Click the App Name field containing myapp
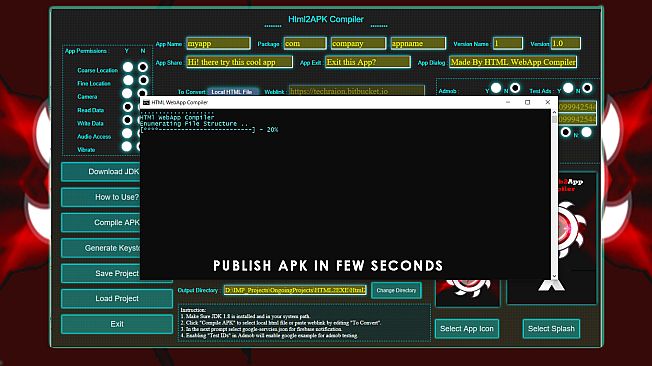 [218, 43]
